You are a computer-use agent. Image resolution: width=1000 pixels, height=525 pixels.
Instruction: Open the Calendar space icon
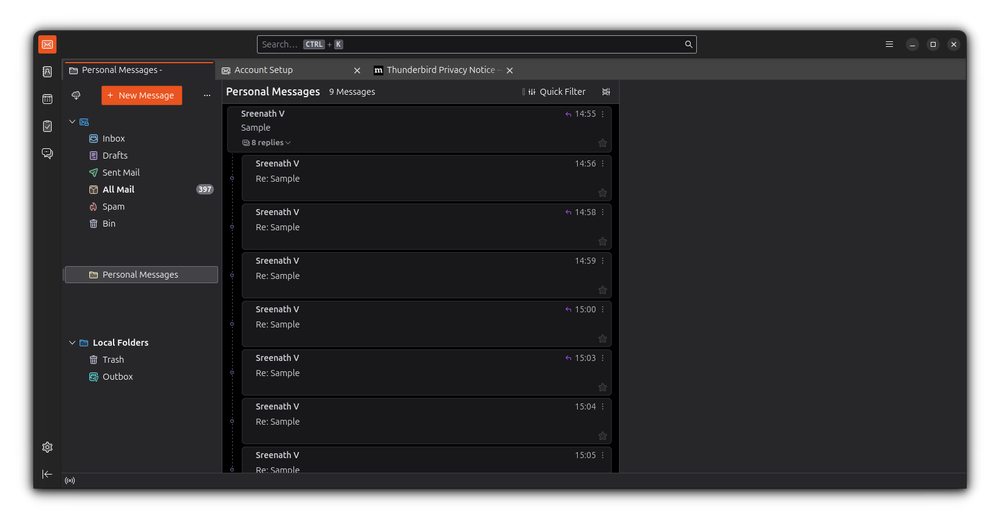coord(47,99)
